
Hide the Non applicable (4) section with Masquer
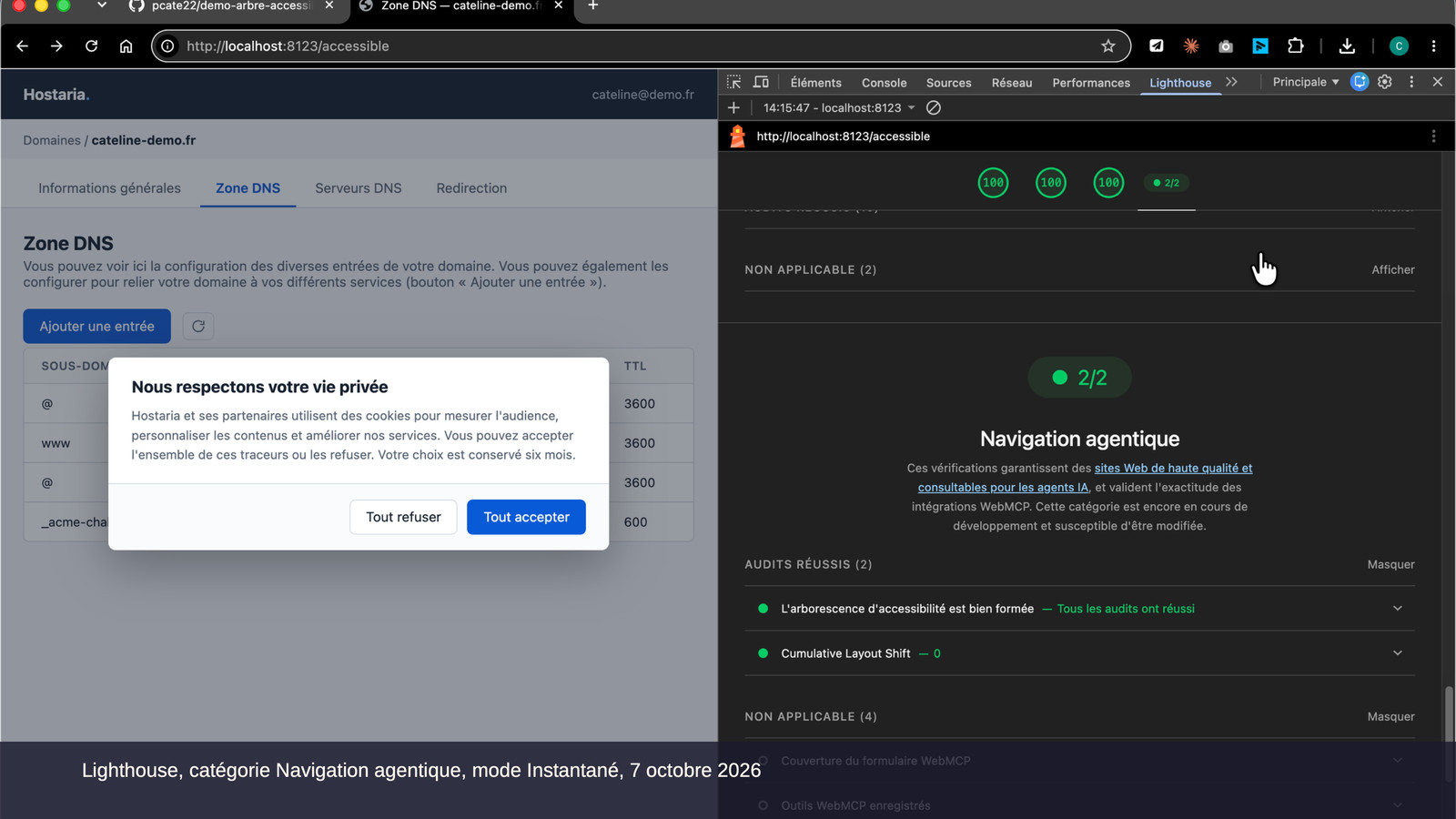[x=1390, y=716]
